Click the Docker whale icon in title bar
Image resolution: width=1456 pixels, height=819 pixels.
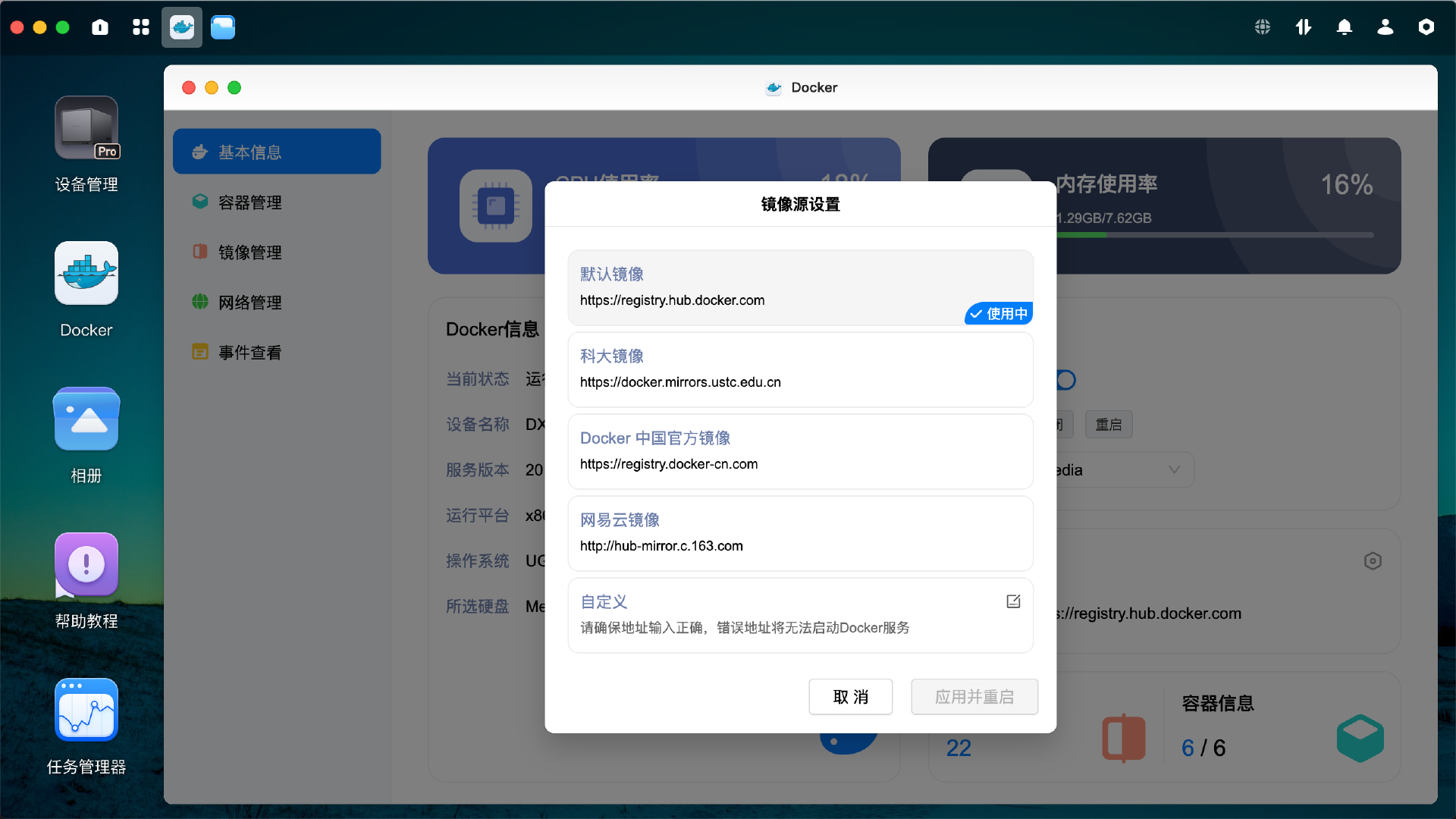774,87
